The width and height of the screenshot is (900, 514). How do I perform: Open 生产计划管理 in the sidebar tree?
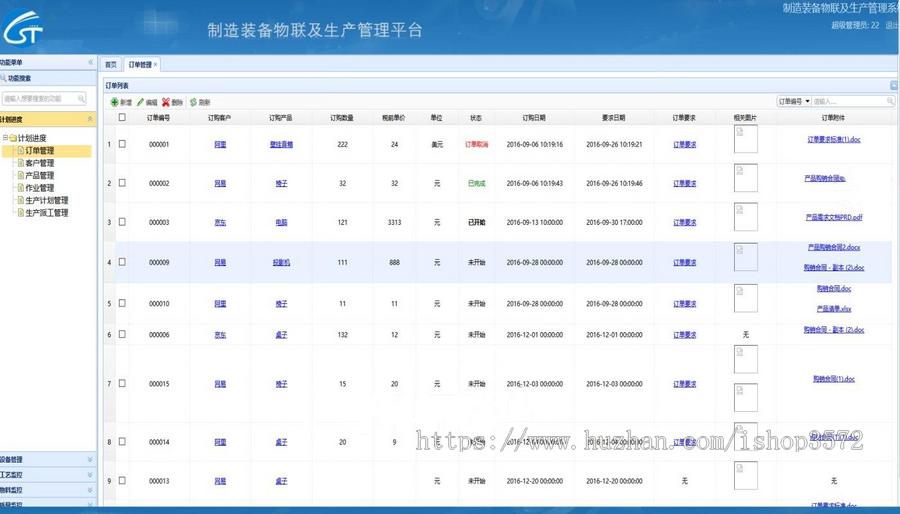click(46, 200)
